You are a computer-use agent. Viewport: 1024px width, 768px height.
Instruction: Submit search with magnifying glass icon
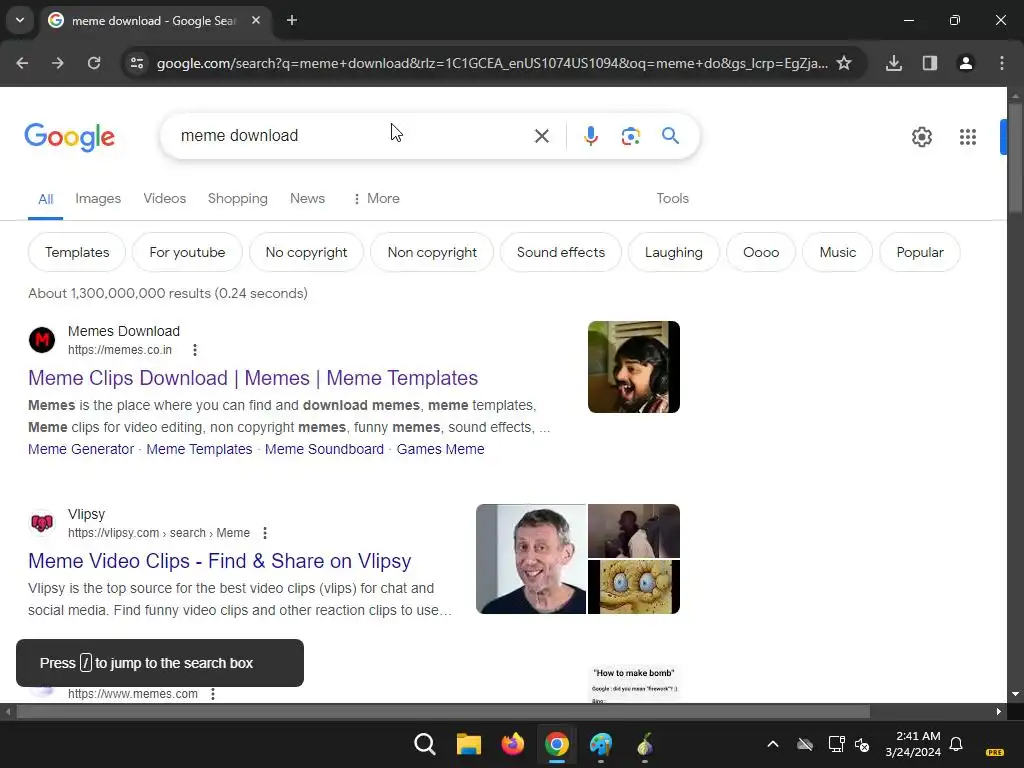[x=670, y=136]
